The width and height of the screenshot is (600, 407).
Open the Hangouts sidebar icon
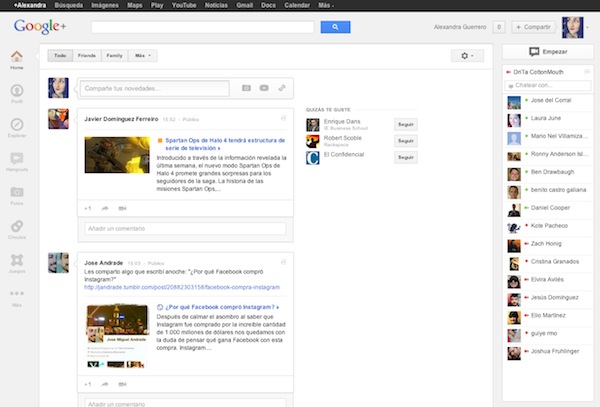[17, 161]
